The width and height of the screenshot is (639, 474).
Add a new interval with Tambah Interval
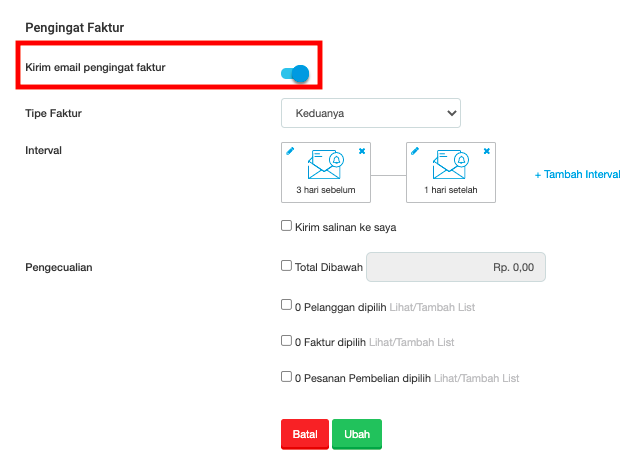(x=577, y=174)
